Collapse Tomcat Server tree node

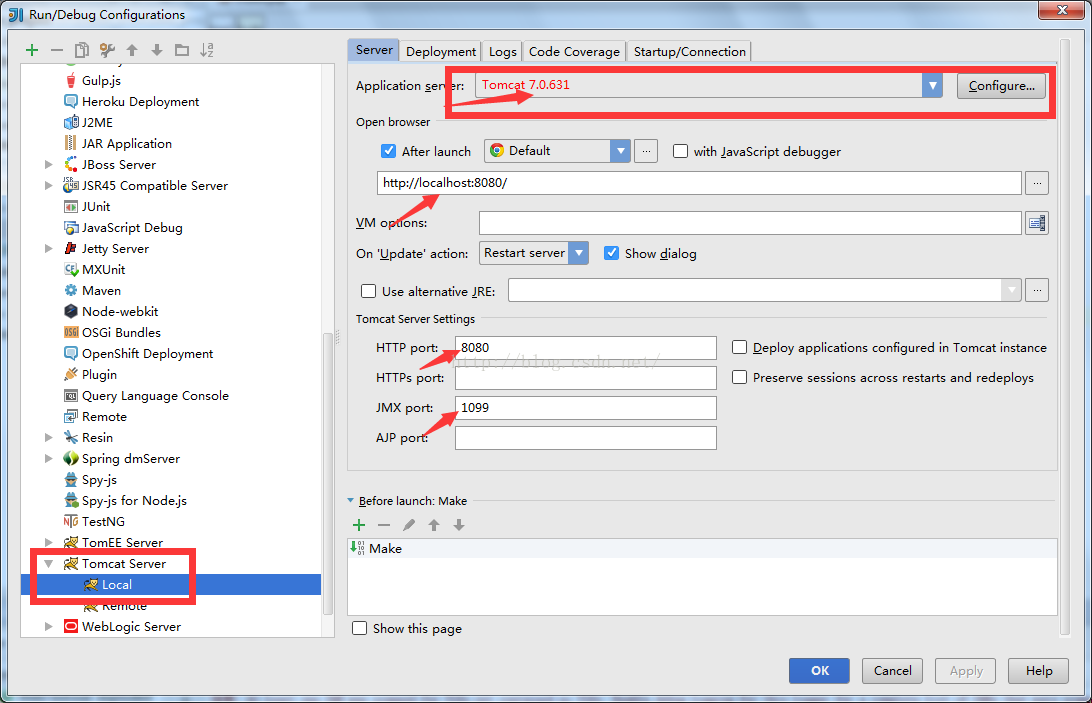49,563
